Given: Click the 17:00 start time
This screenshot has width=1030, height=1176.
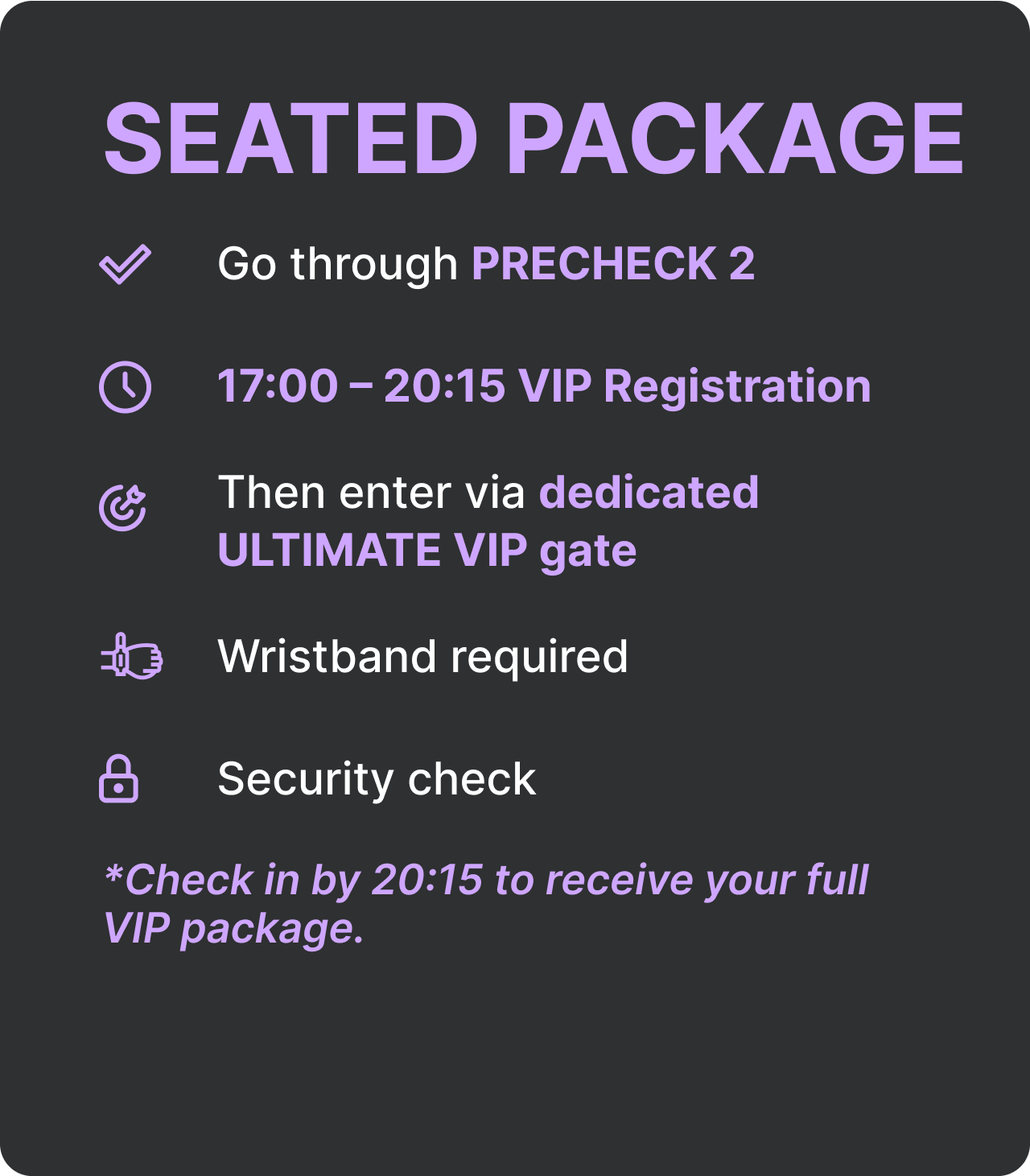Looking at the screenshot, I should click(x=278, y=386).
